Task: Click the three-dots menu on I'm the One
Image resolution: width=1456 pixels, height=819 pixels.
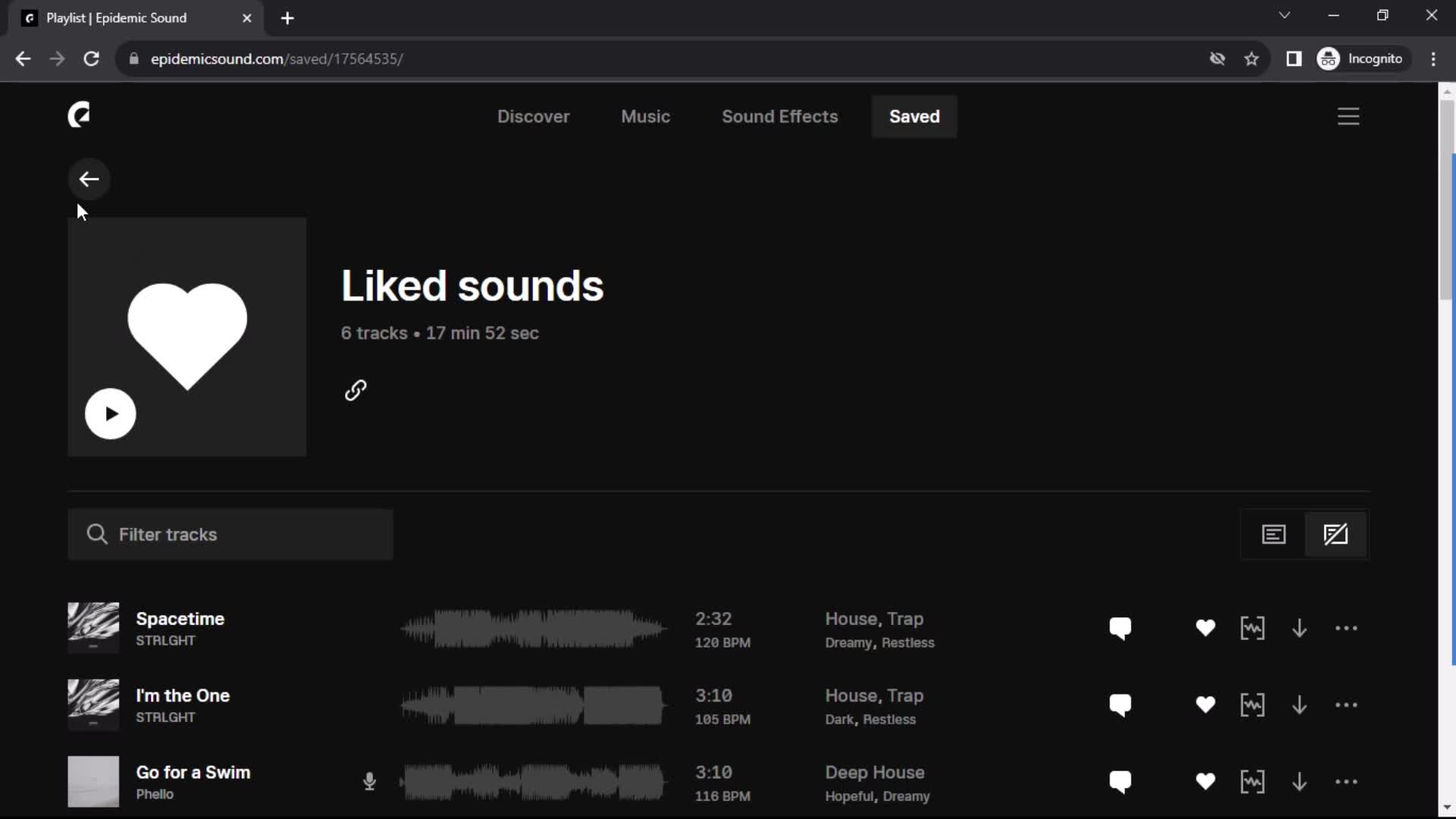Action: (x=1347, y=702)
